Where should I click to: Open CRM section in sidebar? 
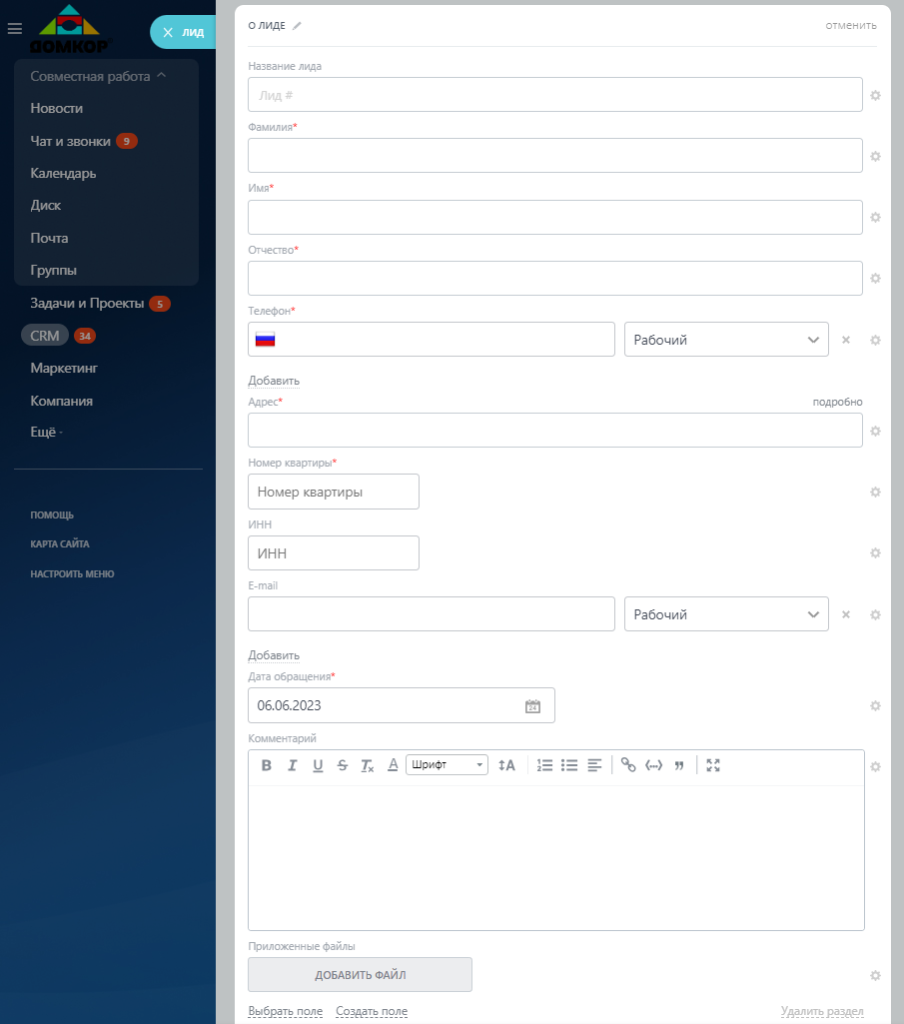pos(44,336)
